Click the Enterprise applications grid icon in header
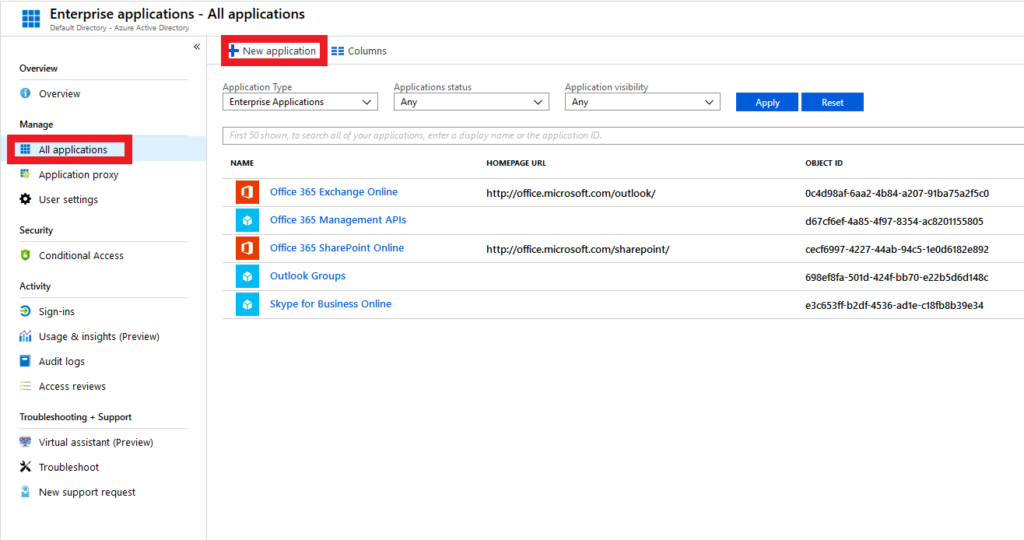 (31, 19)
